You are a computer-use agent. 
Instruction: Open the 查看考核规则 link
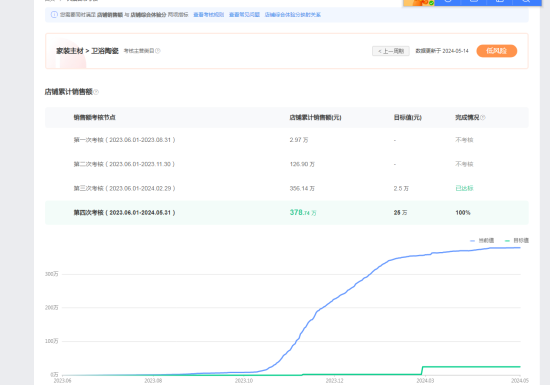(x=209, y=15)
